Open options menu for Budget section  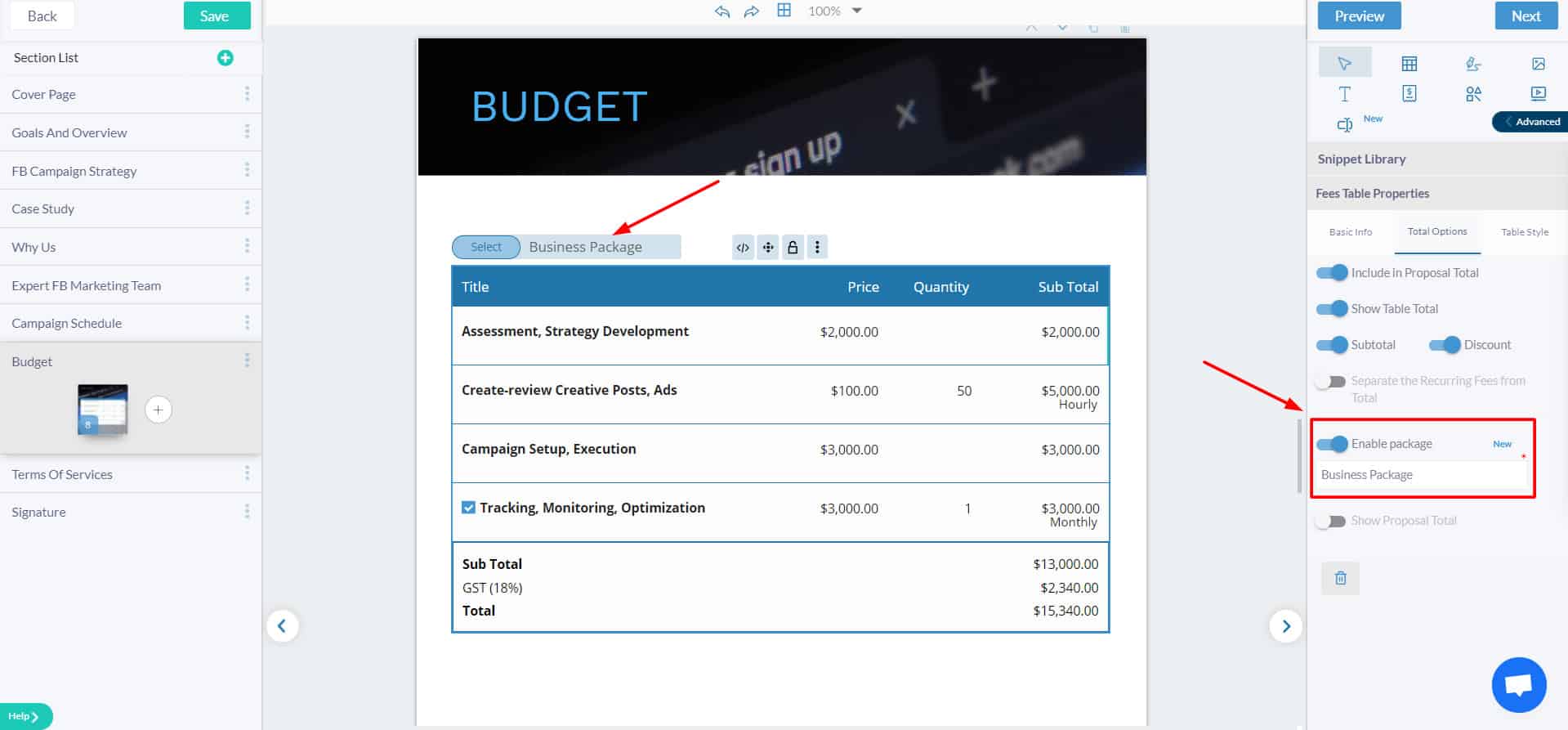point(247,361)
